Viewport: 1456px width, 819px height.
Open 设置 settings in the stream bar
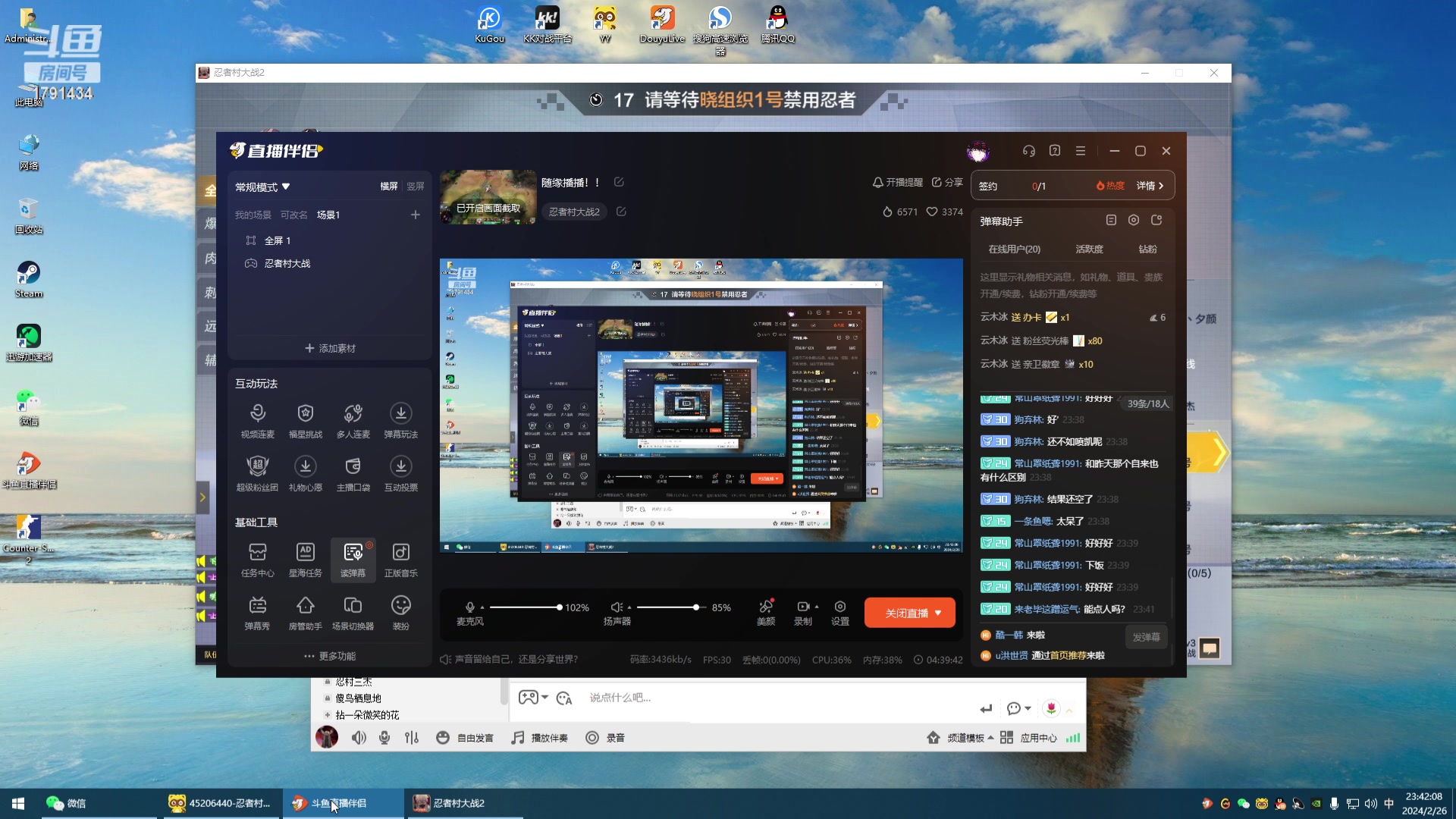pos(840,612)
